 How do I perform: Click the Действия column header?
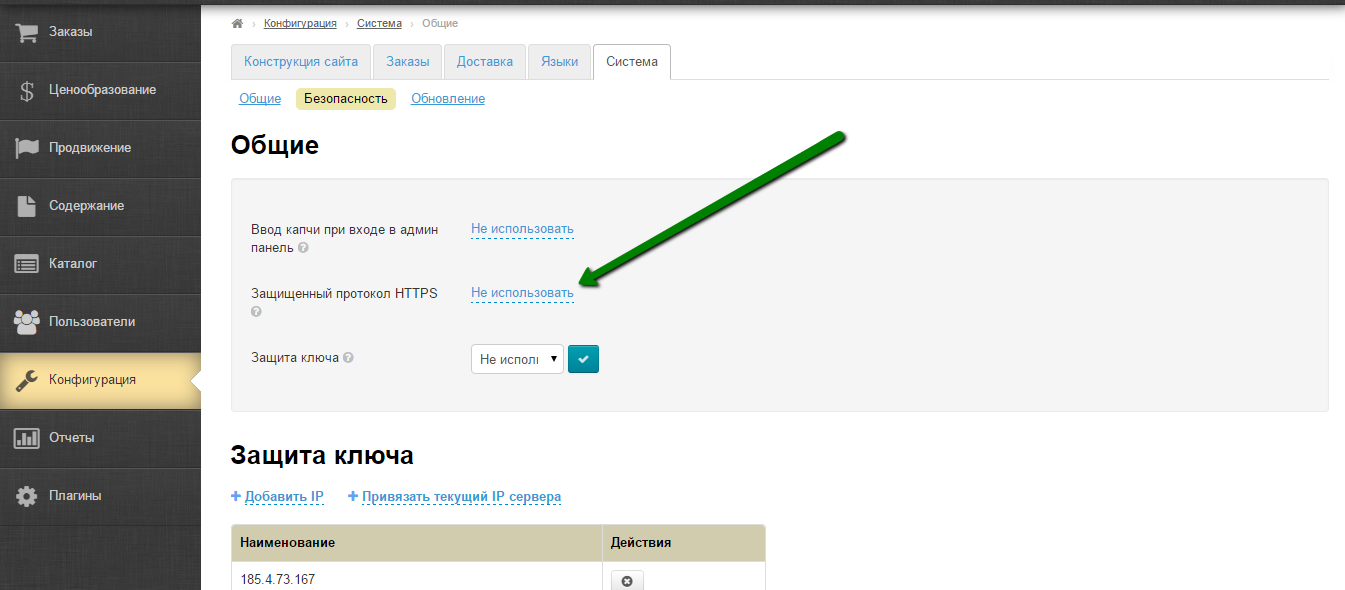click(x=684, y=542)
